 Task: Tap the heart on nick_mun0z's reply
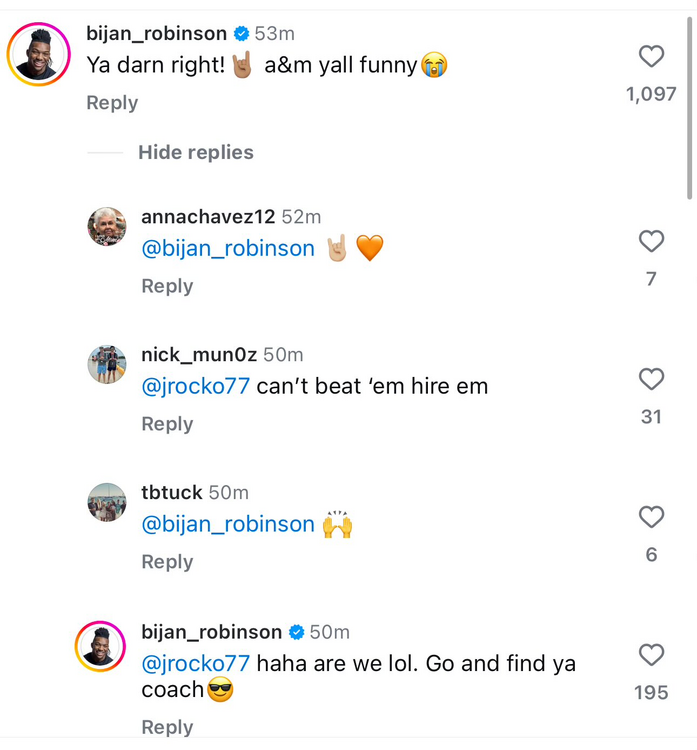pos(651,379)
